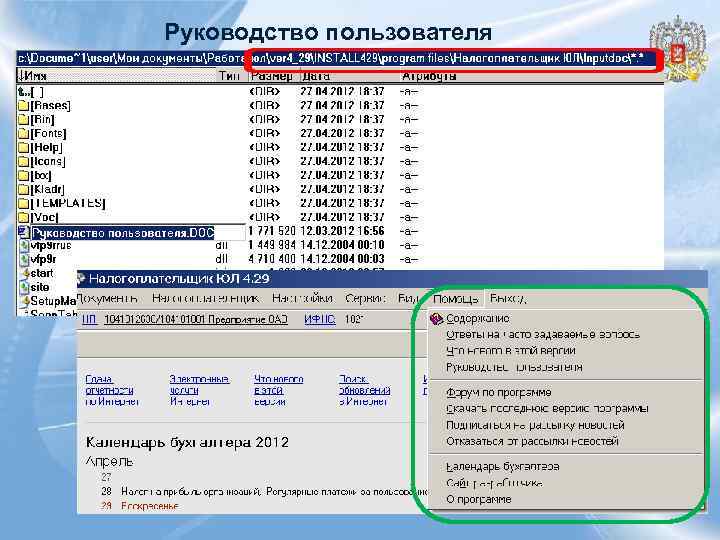Select Подписаться на рассылку новостей

pos(535,425)
